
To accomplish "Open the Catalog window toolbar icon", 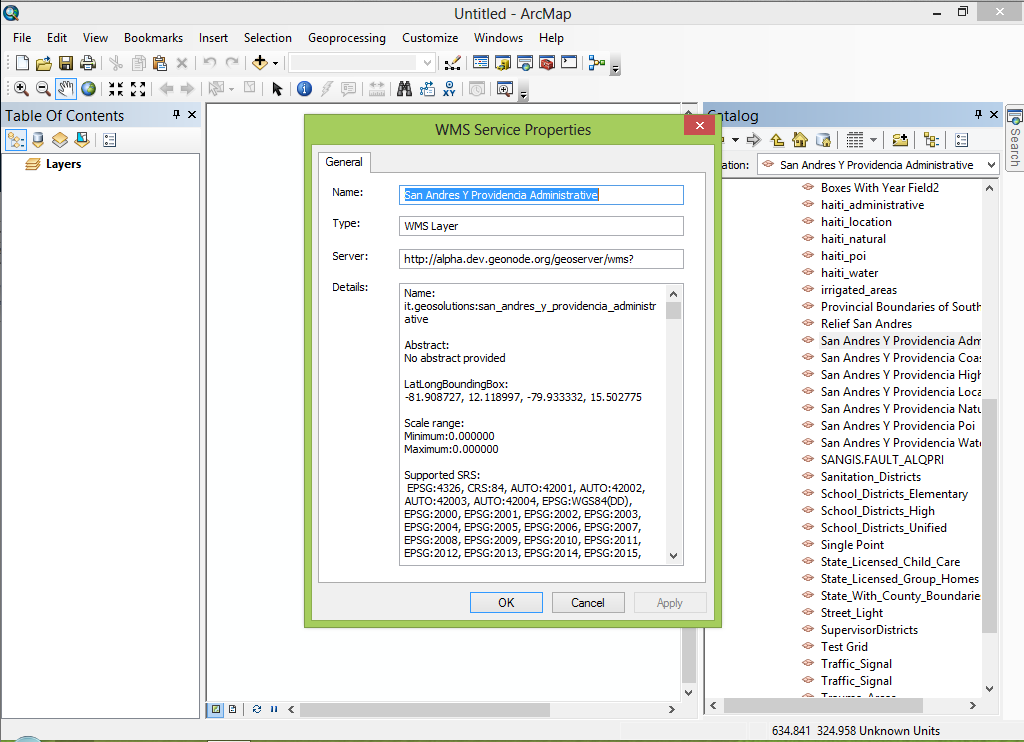I will [503, 63].
